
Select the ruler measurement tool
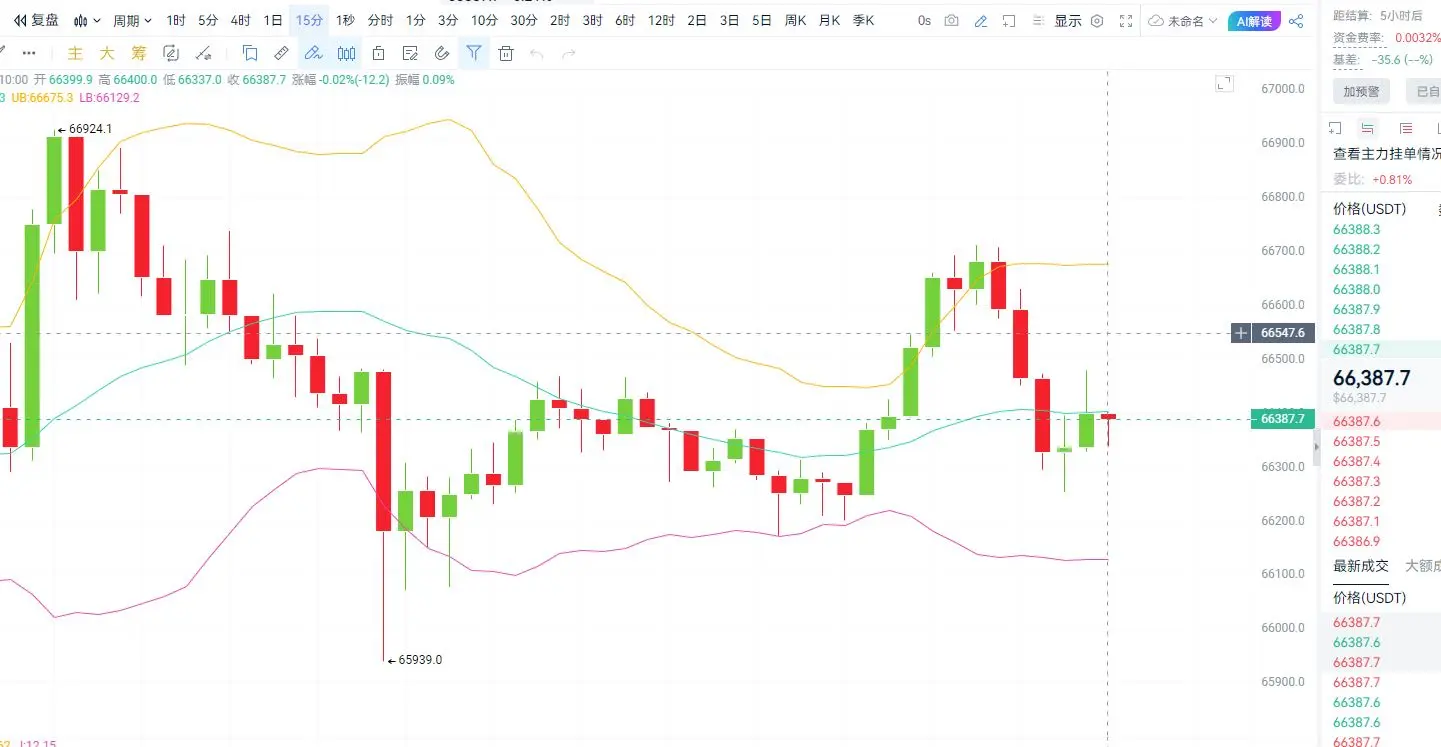click(x=282, y=53)
